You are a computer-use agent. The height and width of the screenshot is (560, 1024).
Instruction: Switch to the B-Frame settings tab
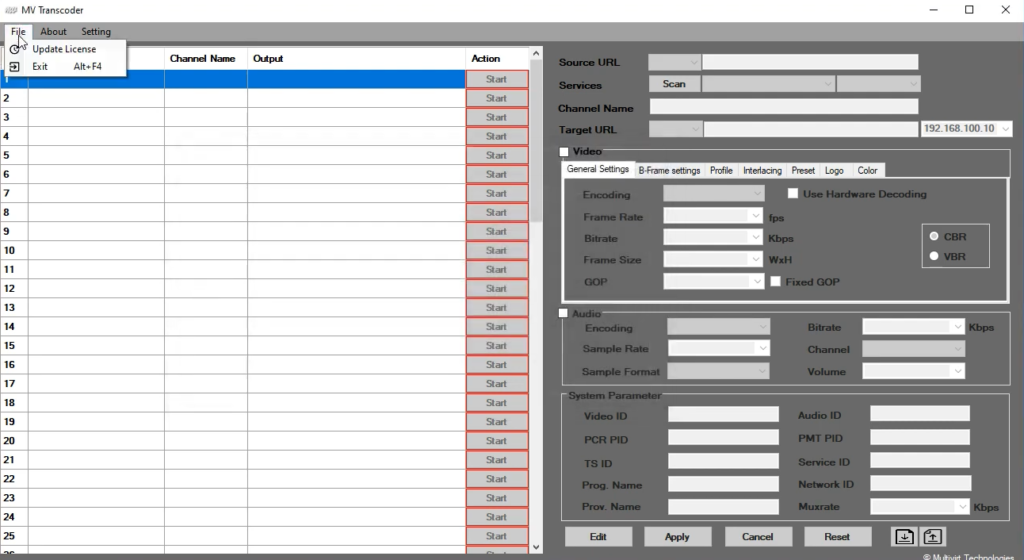pyautogui.click(x=669, y=170)
